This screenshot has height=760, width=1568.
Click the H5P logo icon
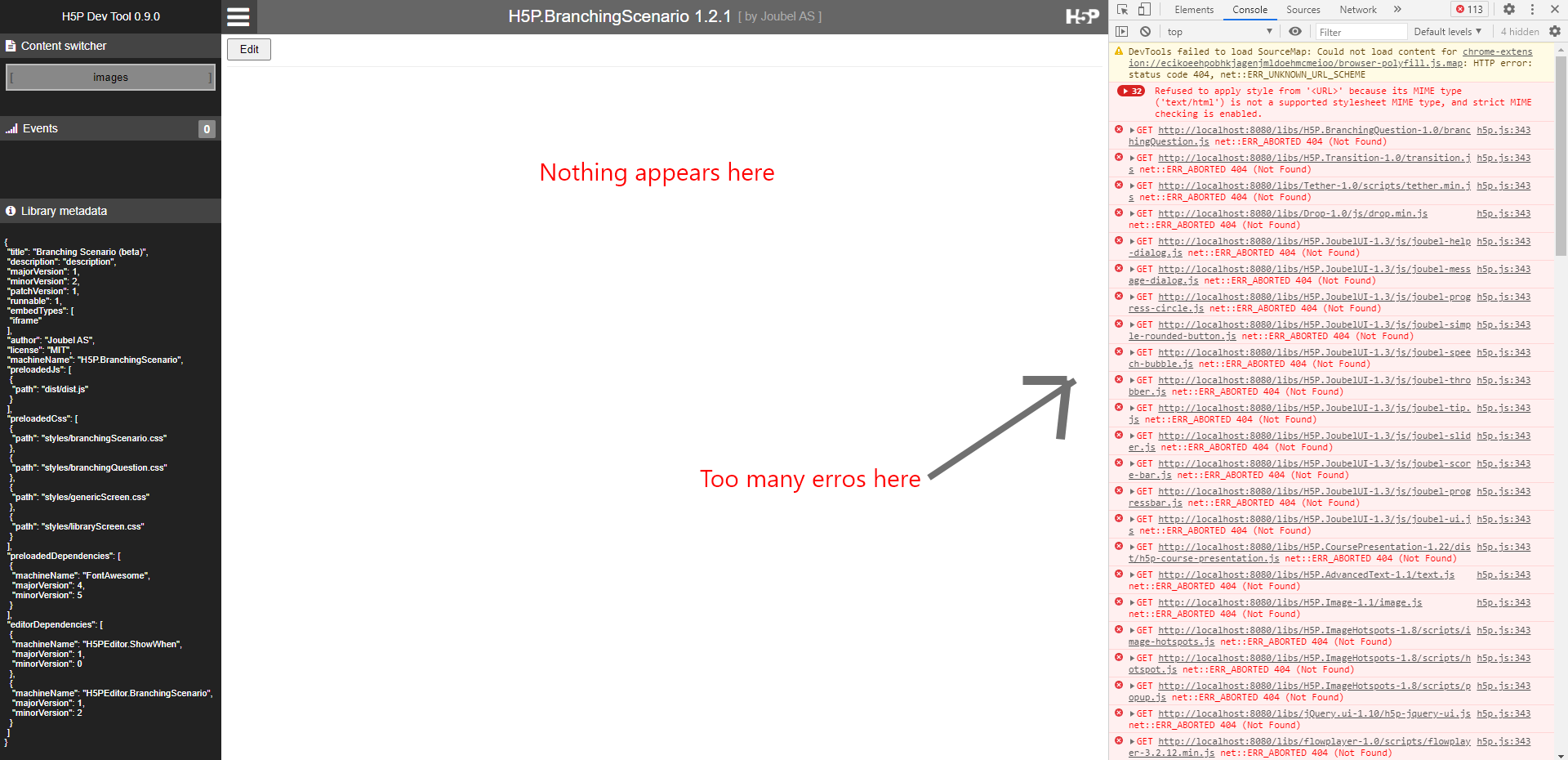(1082, 16)
